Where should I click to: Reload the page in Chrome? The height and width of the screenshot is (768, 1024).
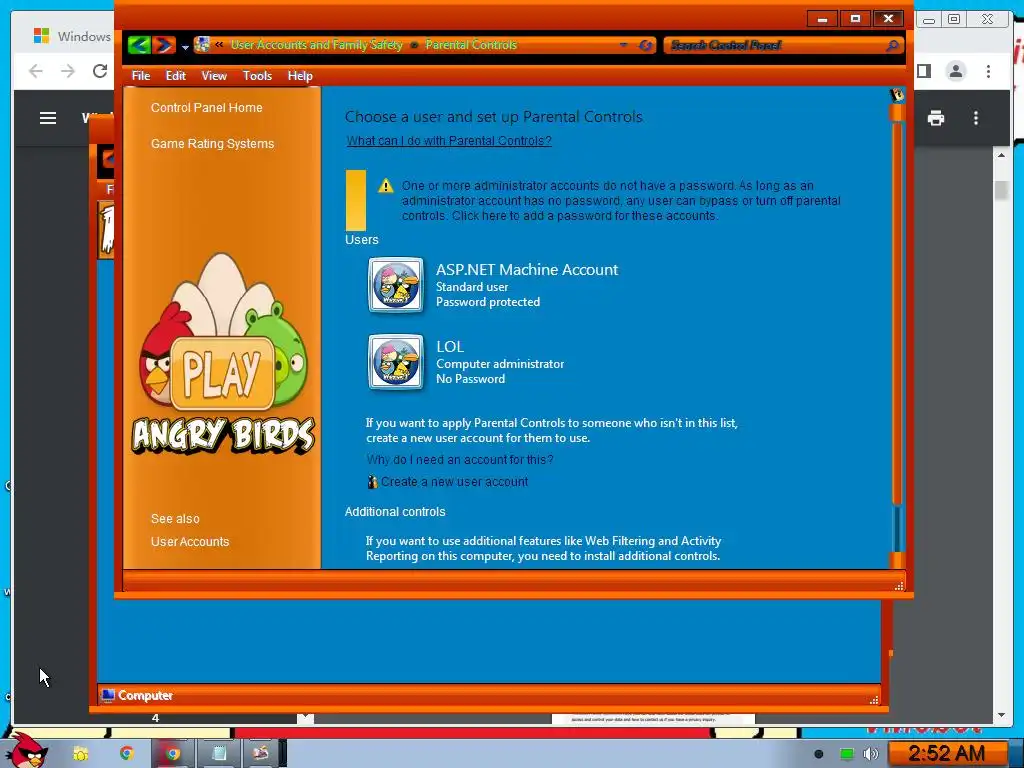[x=99, y=71]
